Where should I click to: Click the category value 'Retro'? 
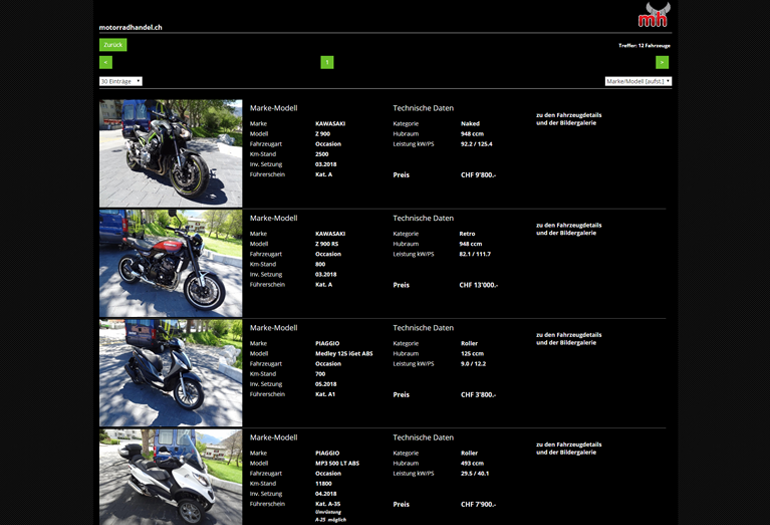467,234
